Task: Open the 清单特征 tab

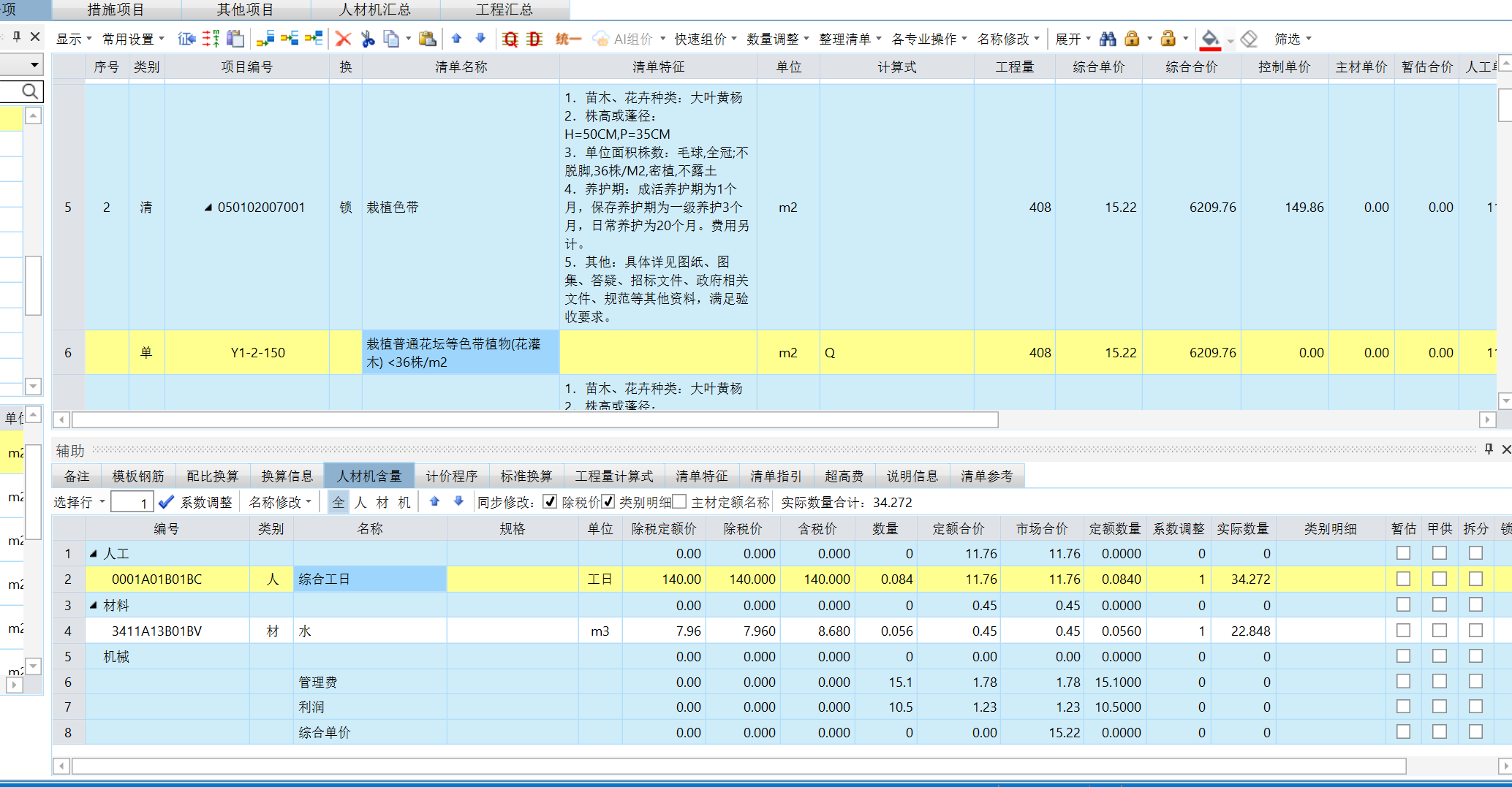Action: click(x=702, y=476)
